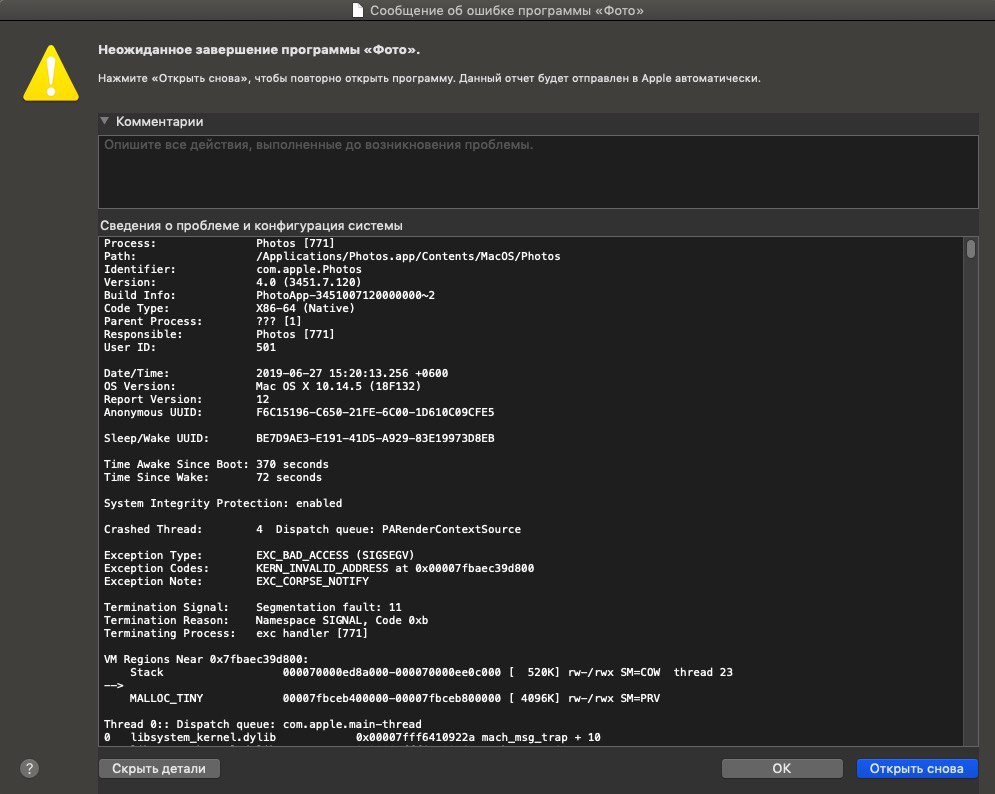Click Termination Reason Namespace SIGNAL line
995x794 pixels.
point(266,620)
